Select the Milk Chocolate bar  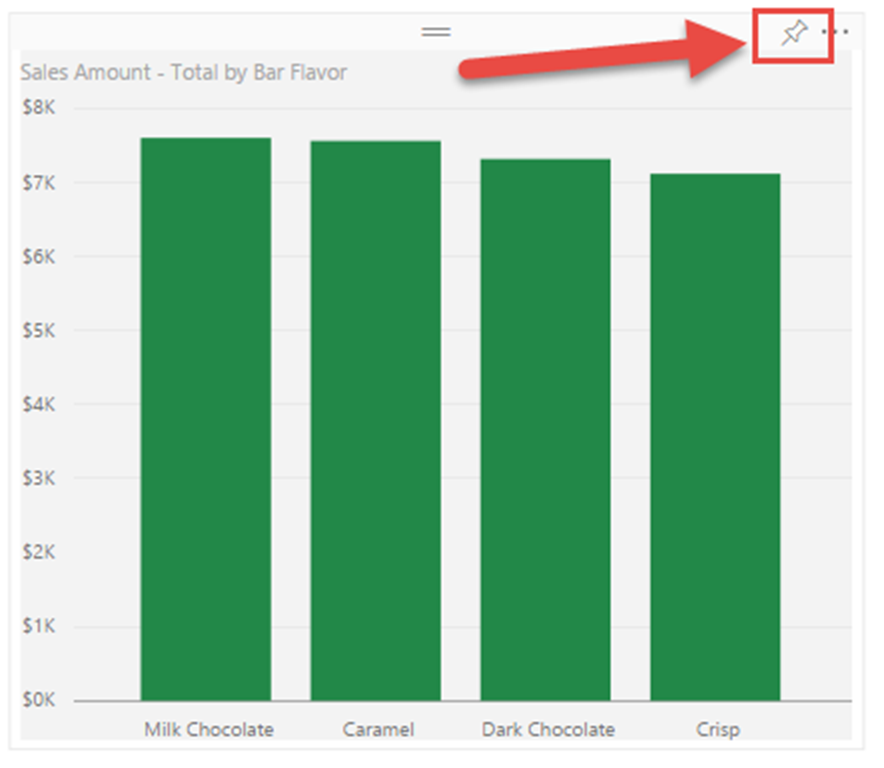click(205, 418)
